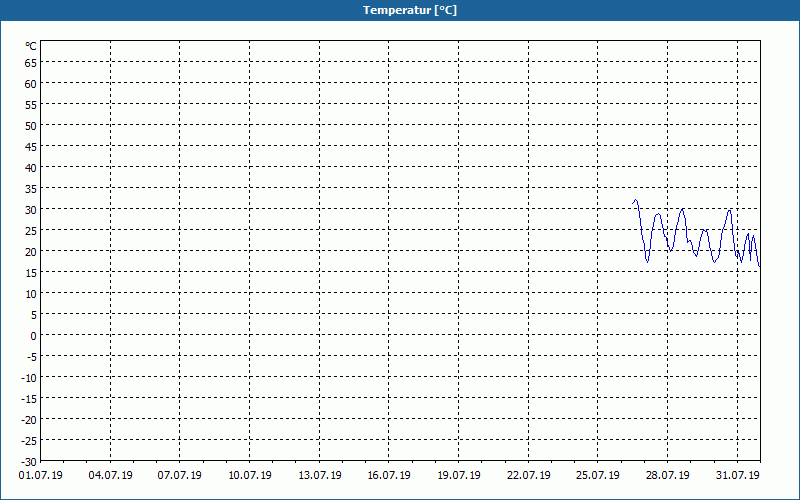Select the 60 value on temperature axis
This screenshot has width=800, height=500.
coord(31,84)
